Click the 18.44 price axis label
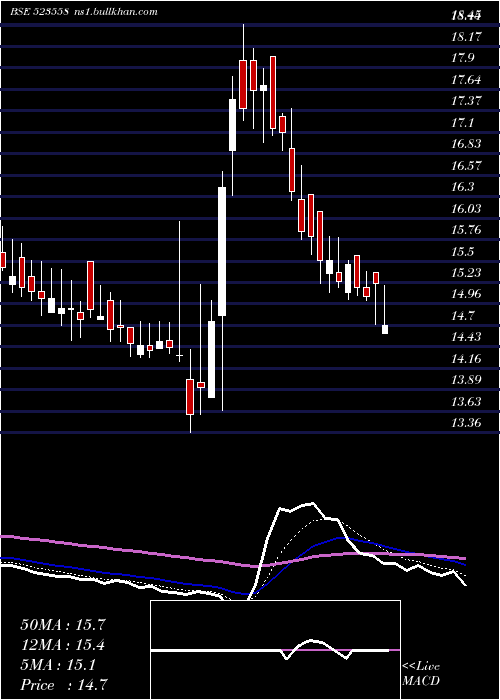Viewport: 500px width, 700px height. pyautogui.click(x=466, y=16)
